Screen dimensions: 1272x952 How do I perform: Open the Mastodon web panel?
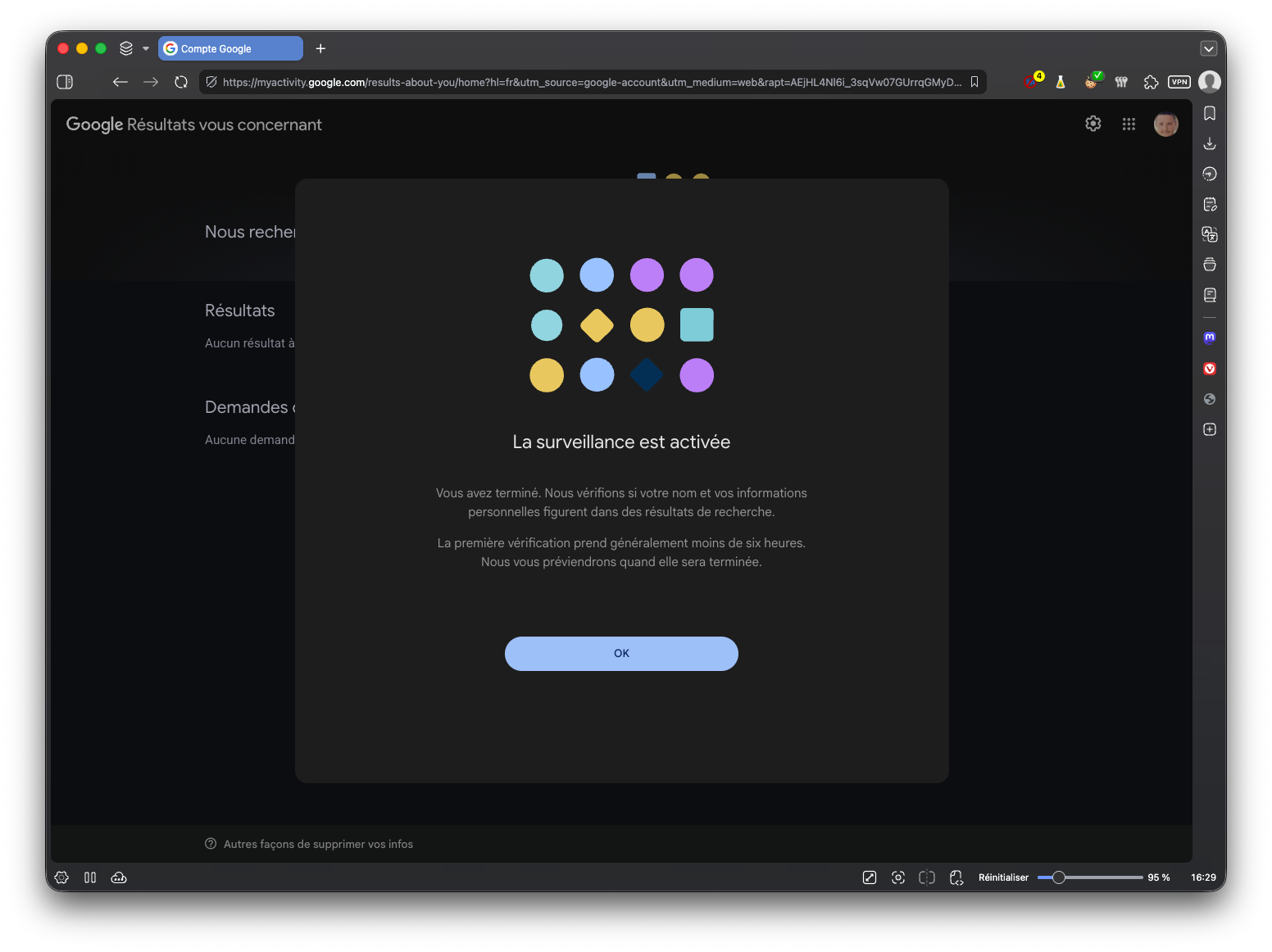coord(1210,338)
